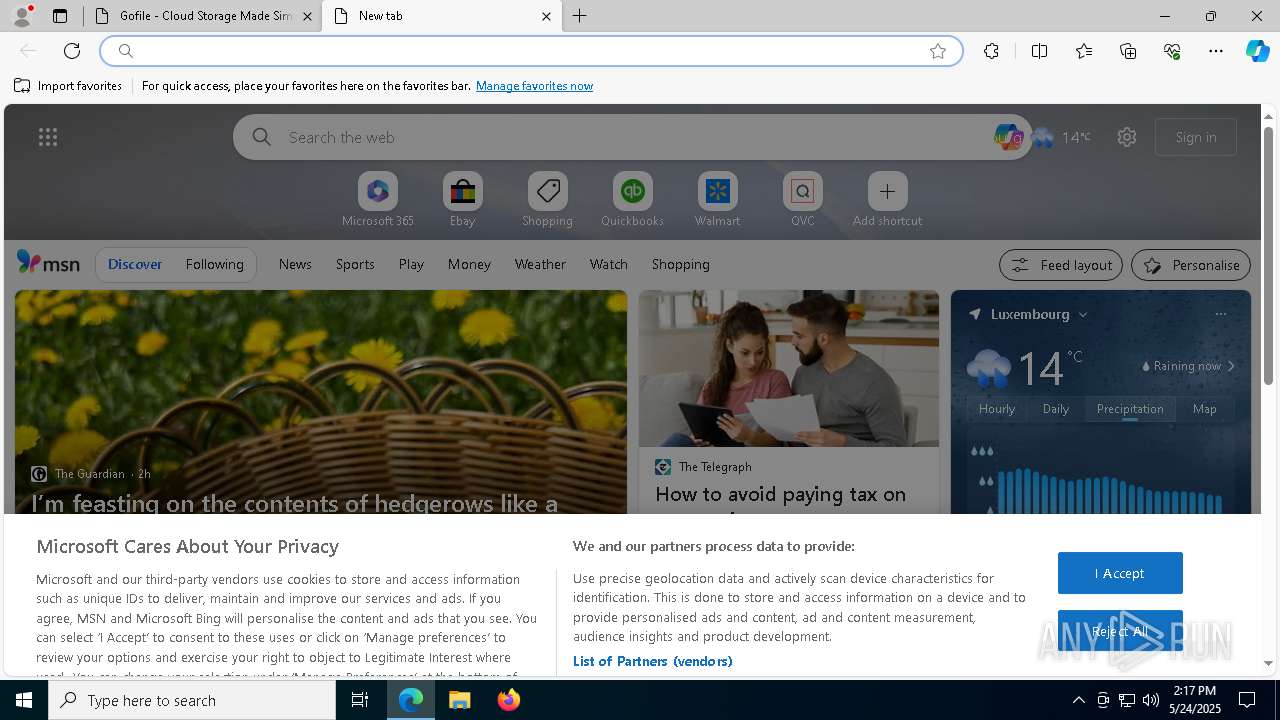Open the Money menu item
This screenshot has width=1280, height=720.
[x=469, y=264]
